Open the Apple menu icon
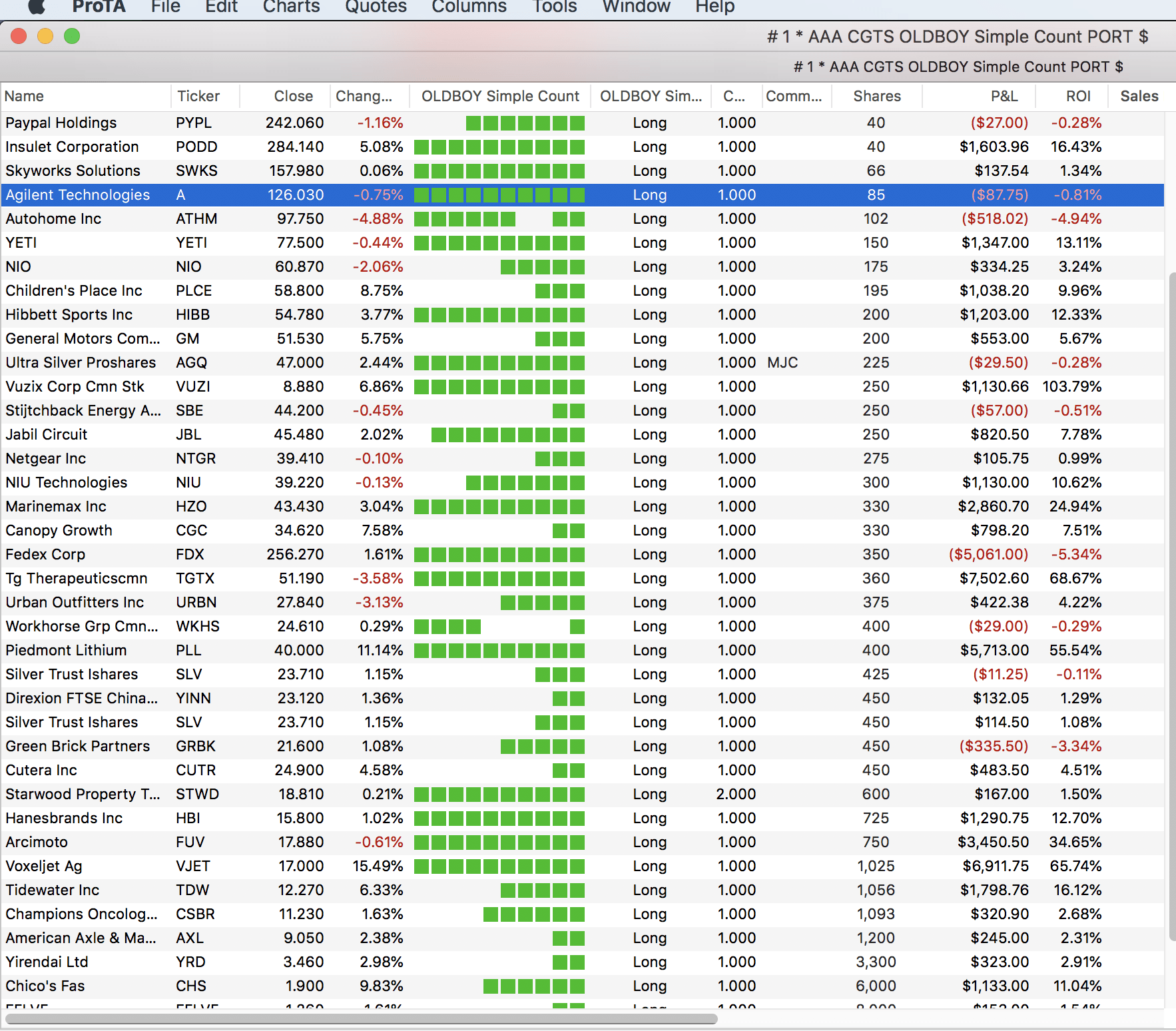Screen dimensions: 1176x1031 (x=37, y=7)
